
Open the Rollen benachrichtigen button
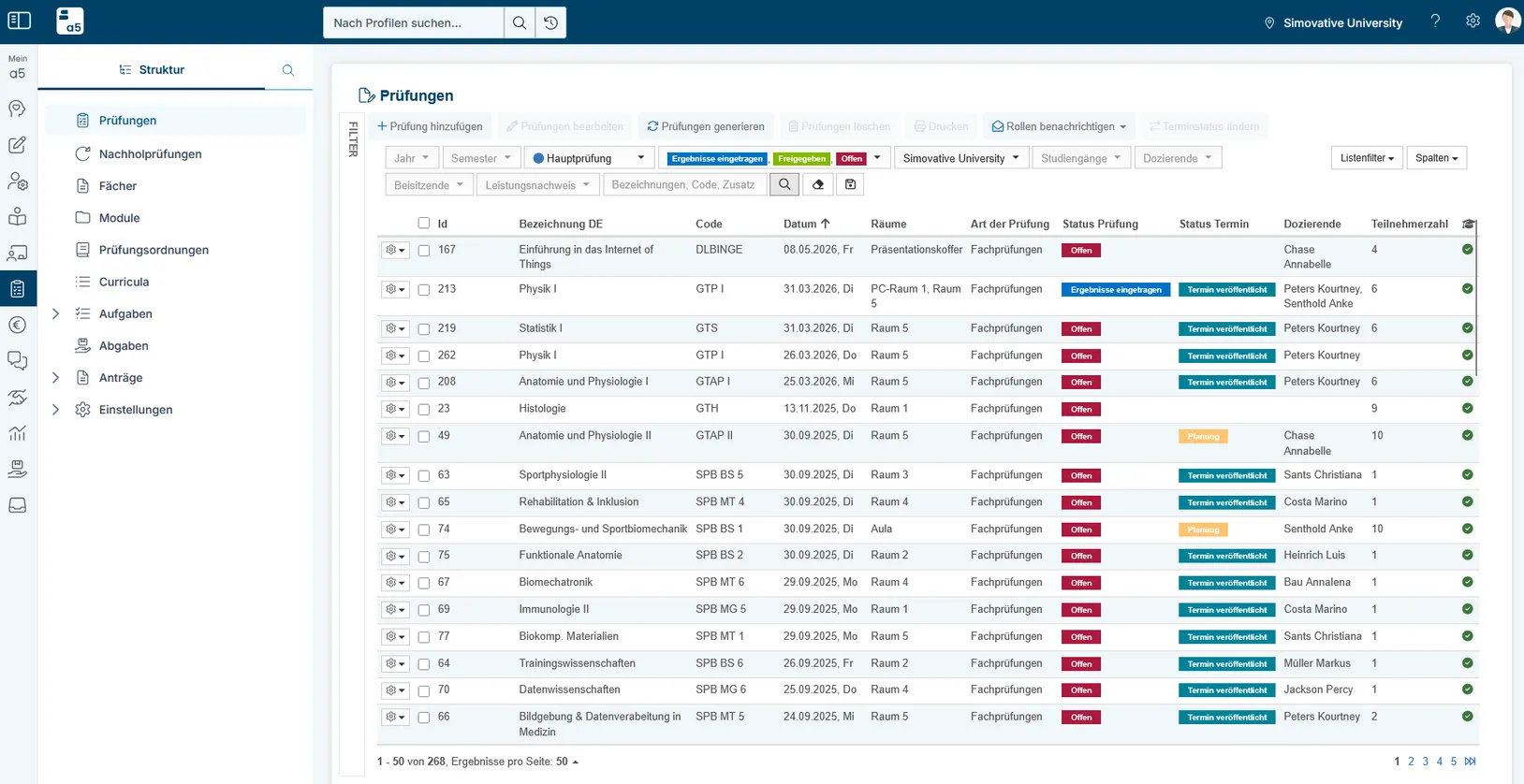click(x=1059, y=126)
